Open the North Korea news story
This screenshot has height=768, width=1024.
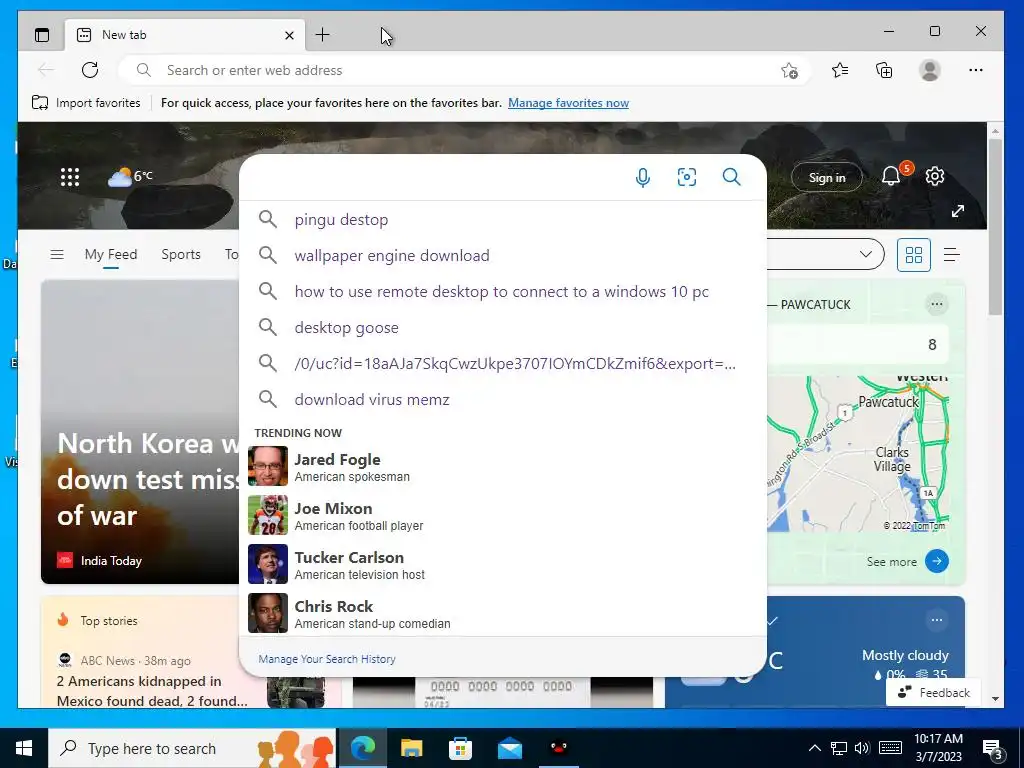(x=148, y=479)
